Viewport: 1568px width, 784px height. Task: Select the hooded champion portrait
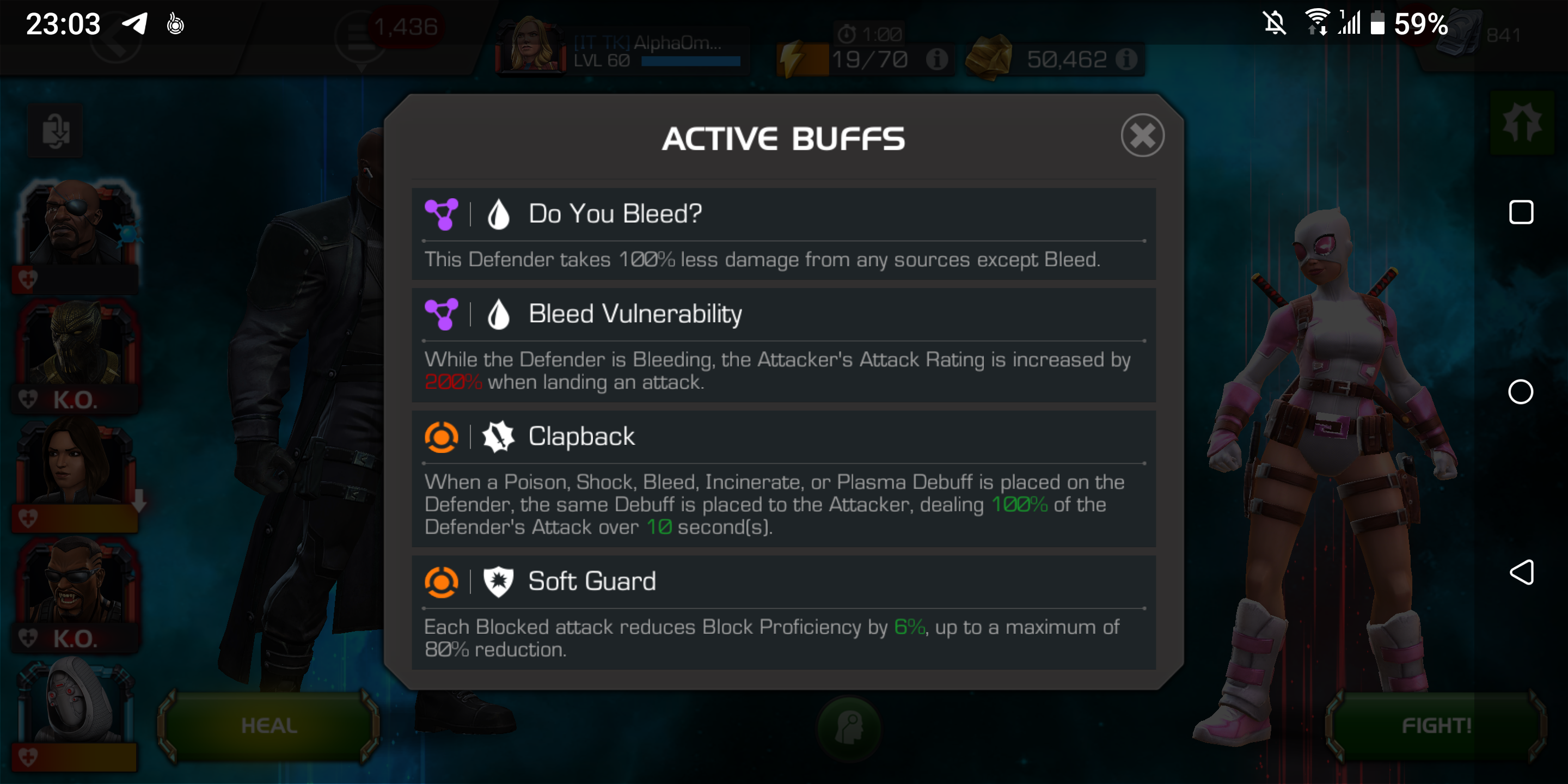tap(77, 713)
